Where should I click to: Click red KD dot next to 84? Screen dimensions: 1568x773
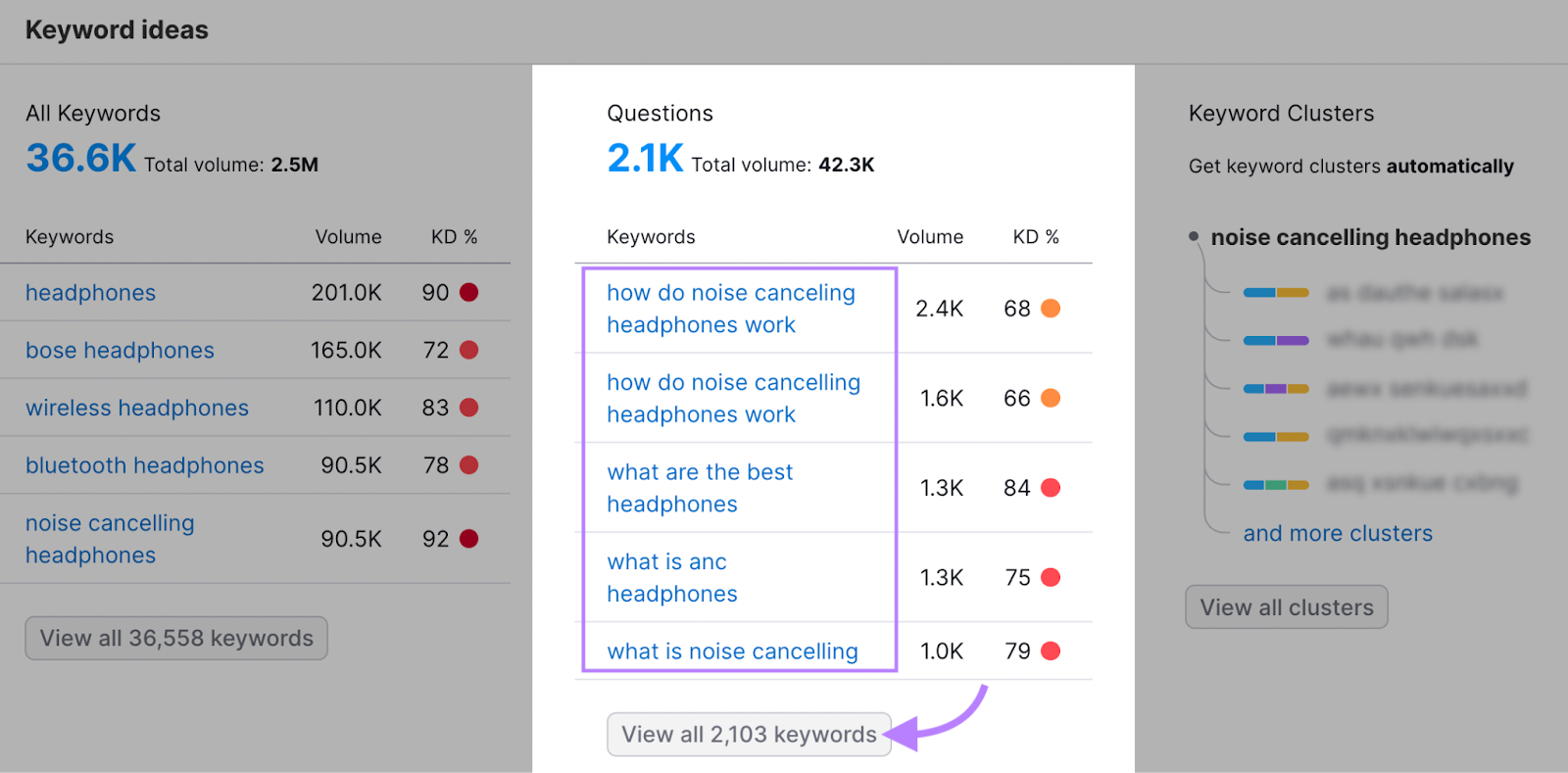tap(1051, 488)
